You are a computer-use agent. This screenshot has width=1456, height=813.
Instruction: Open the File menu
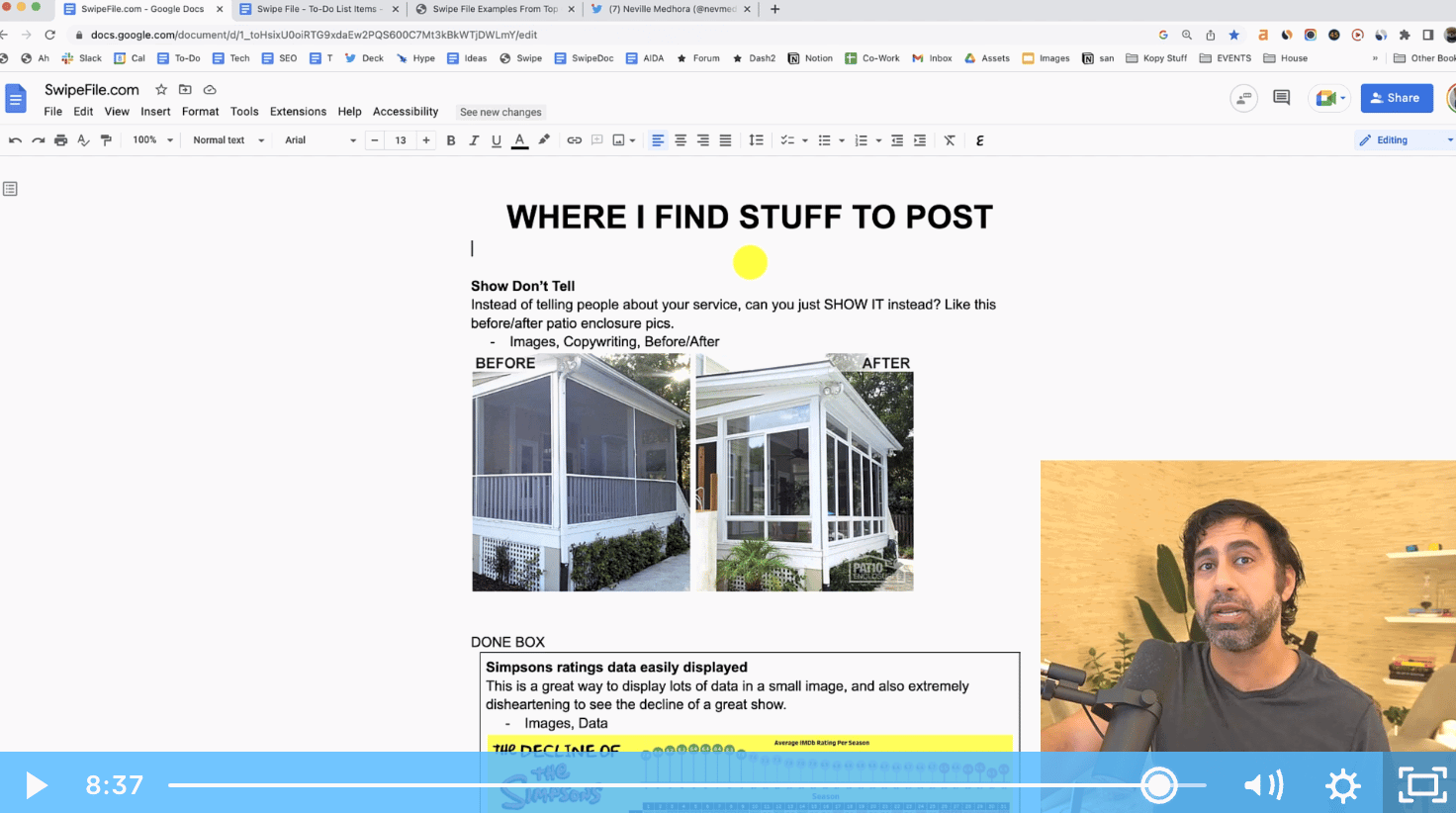[x=53, y=112]
